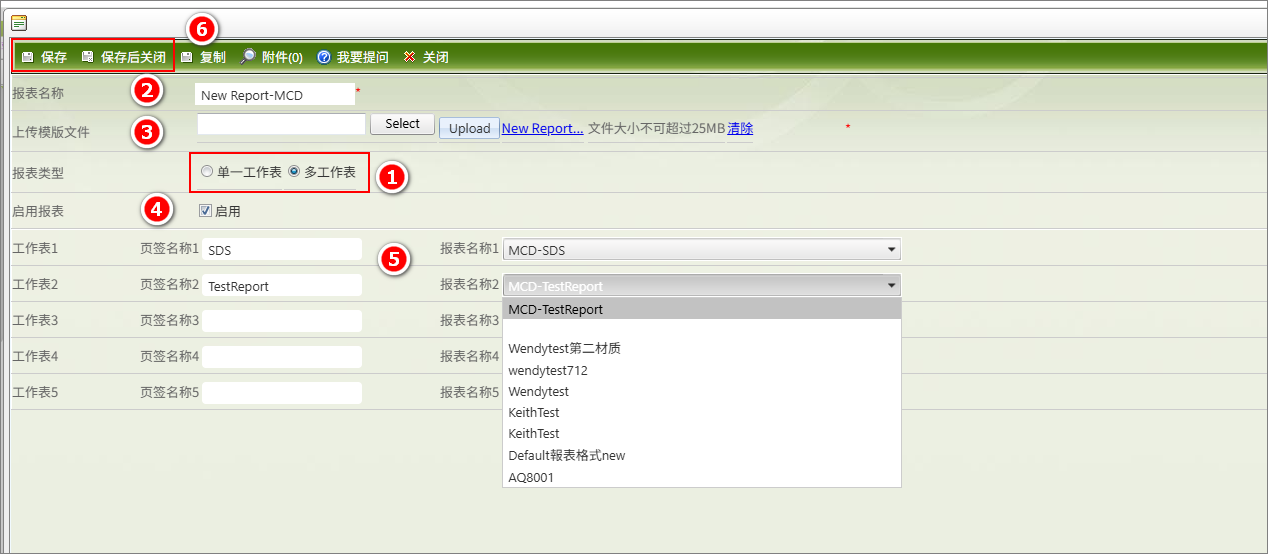Choose Default報表格式new from list
This screenshot has height=554, width=1268.
702,455
